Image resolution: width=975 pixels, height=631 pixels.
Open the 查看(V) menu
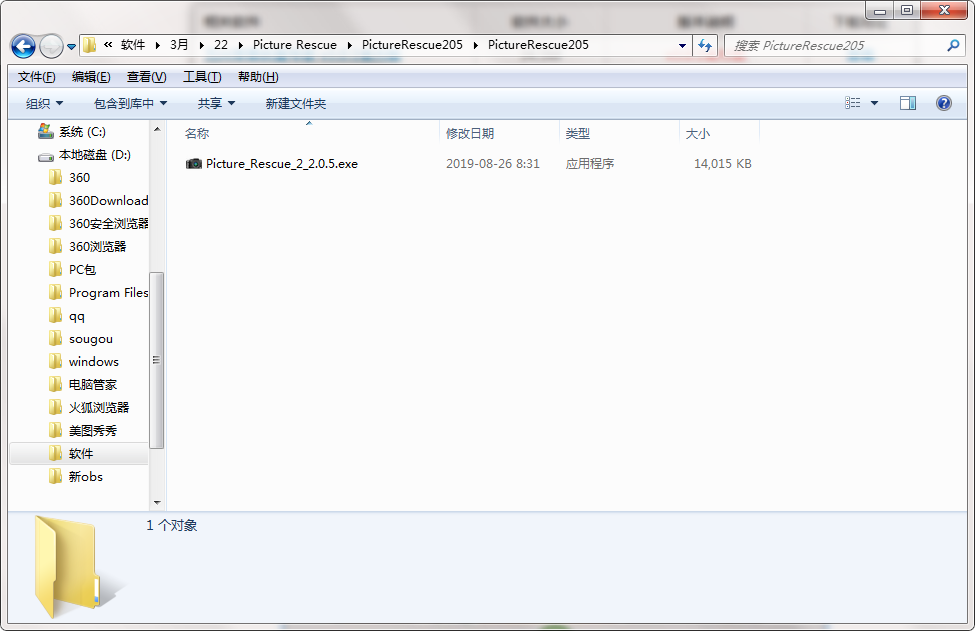click(146, 77)
